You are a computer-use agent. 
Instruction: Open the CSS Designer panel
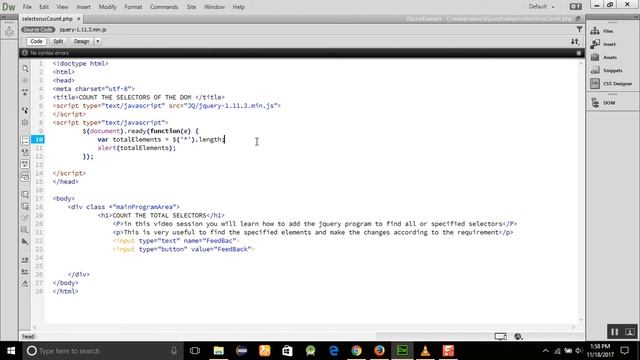click(x=611, y=84)
